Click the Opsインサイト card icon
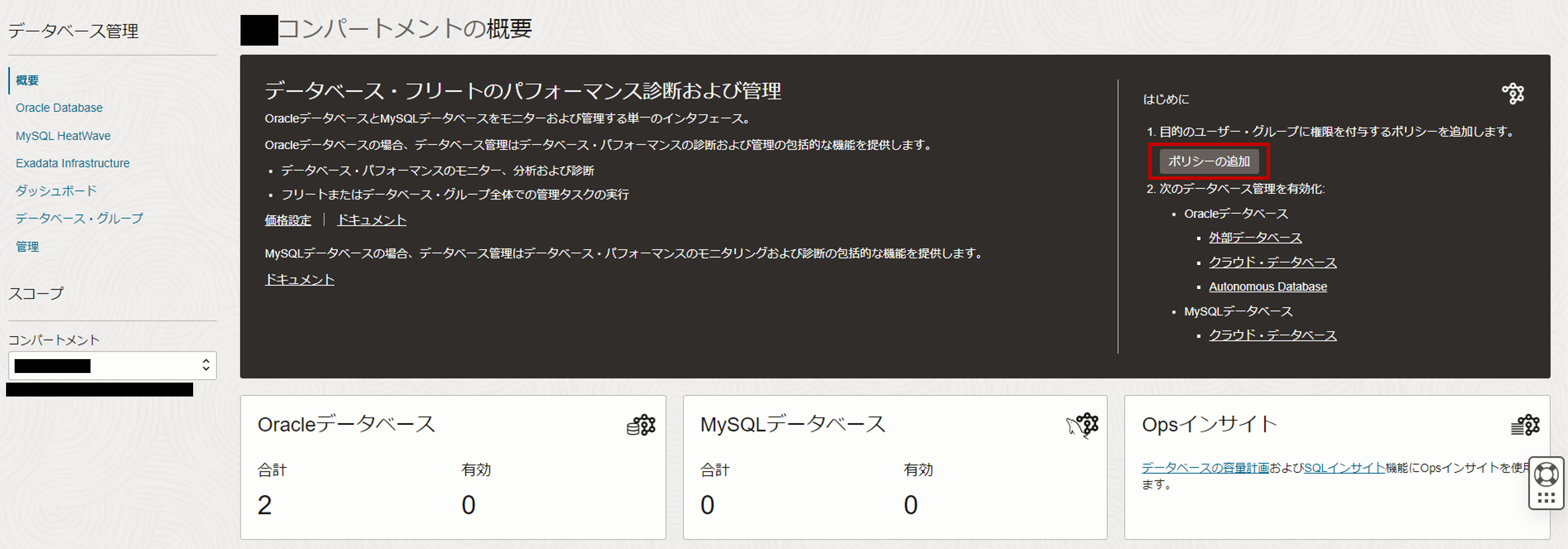This screenshot has height=549, width=1568. pyautogui.click(x=1525, y=425)
